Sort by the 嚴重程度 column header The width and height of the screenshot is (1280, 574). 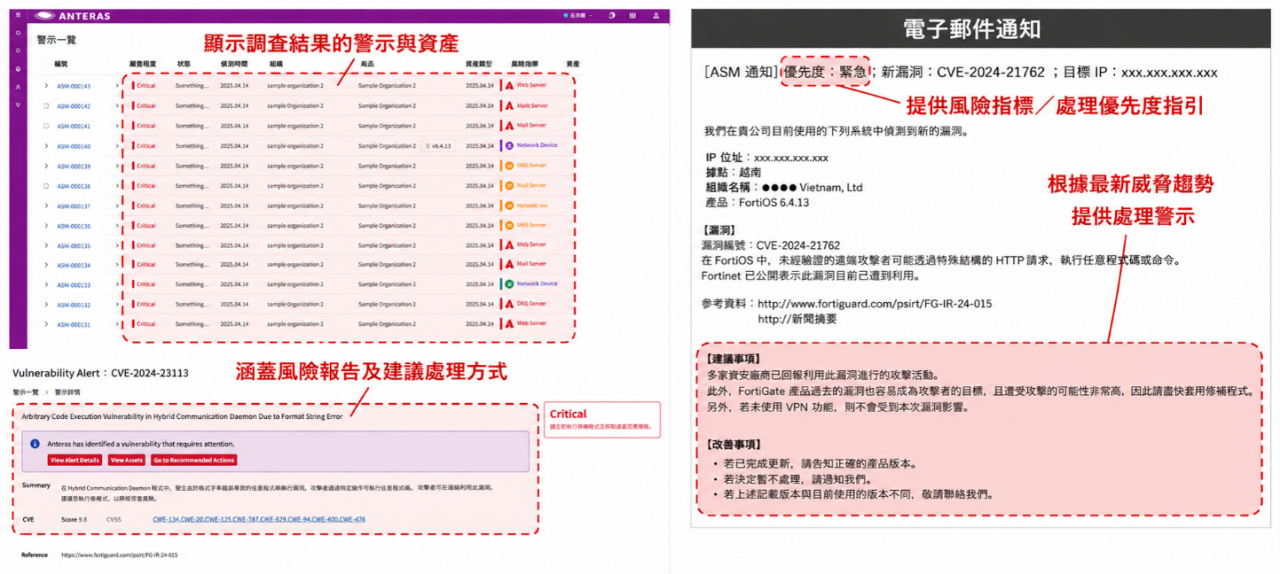pyautogui.click(x=141, y=63)
